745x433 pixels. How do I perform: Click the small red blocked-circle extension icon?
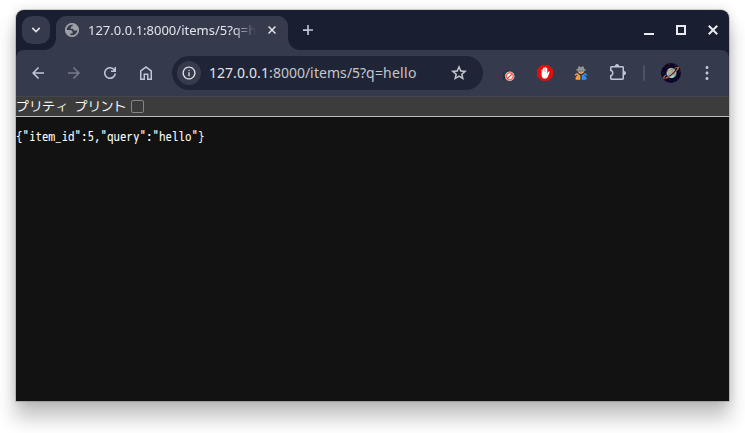pos(509,76)
